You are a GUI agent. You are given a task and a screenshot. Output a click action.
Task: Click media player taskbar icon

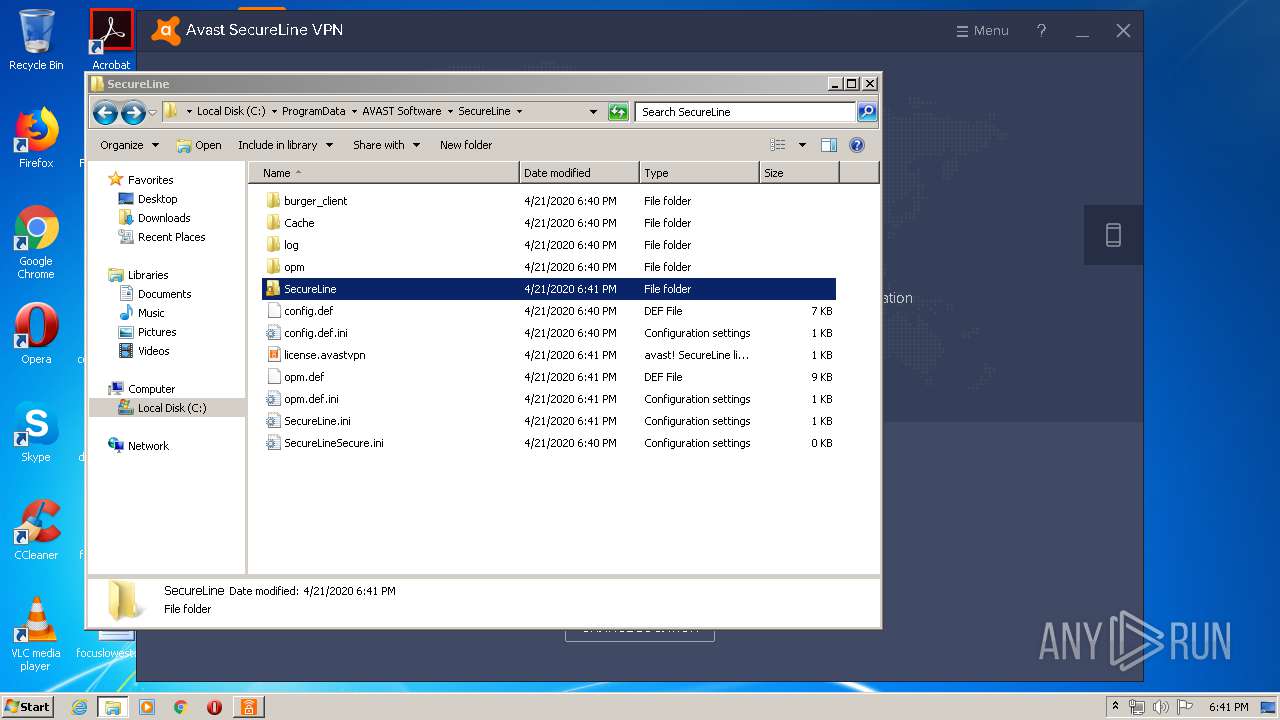[x=147, y=707]
